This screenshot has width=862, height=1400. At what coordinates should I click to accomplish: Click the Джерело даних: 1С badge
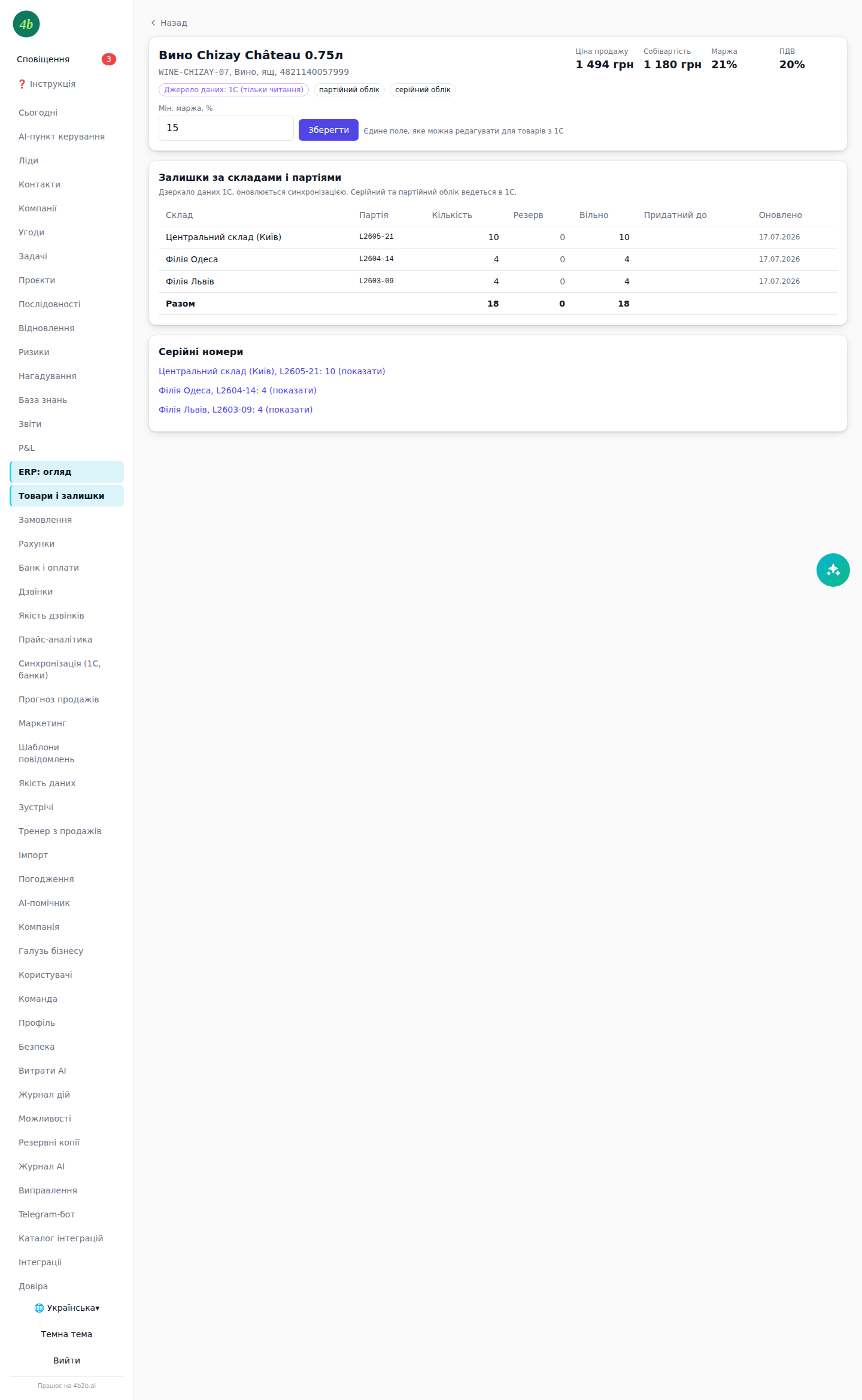(233, 90)
